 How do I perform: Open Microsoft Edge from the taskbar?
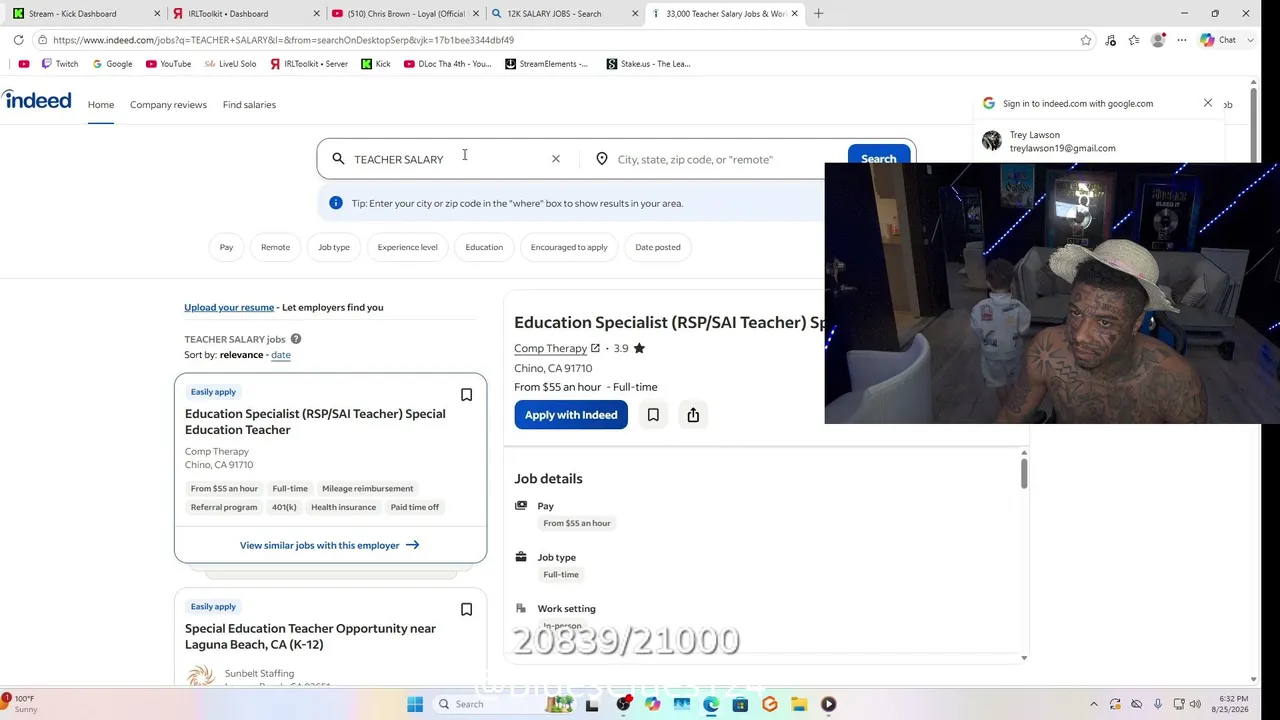711,704
